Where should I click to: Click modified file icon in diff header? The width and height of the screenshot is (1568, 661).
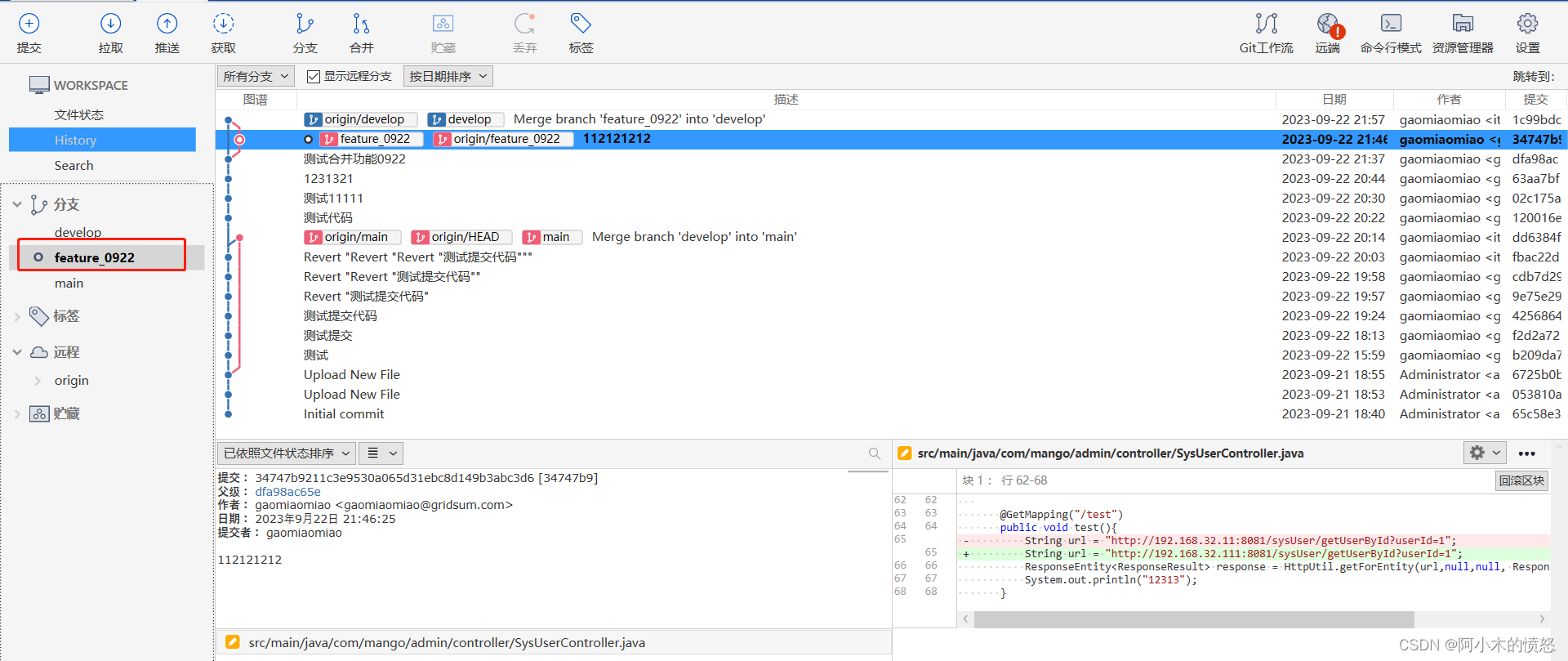click(904, 453)
